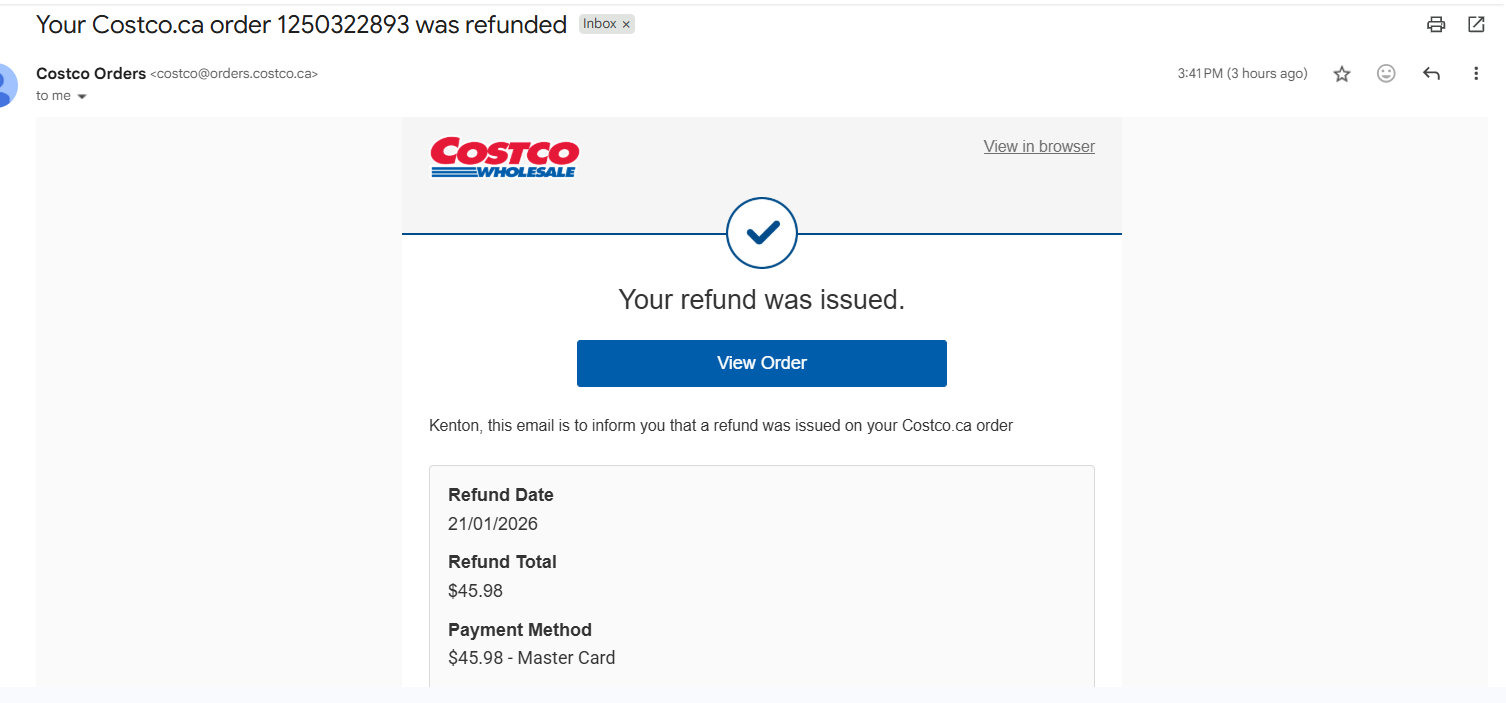Open the "View in browser" link
1506x703 pixels.
click(x=1039, y=146)
